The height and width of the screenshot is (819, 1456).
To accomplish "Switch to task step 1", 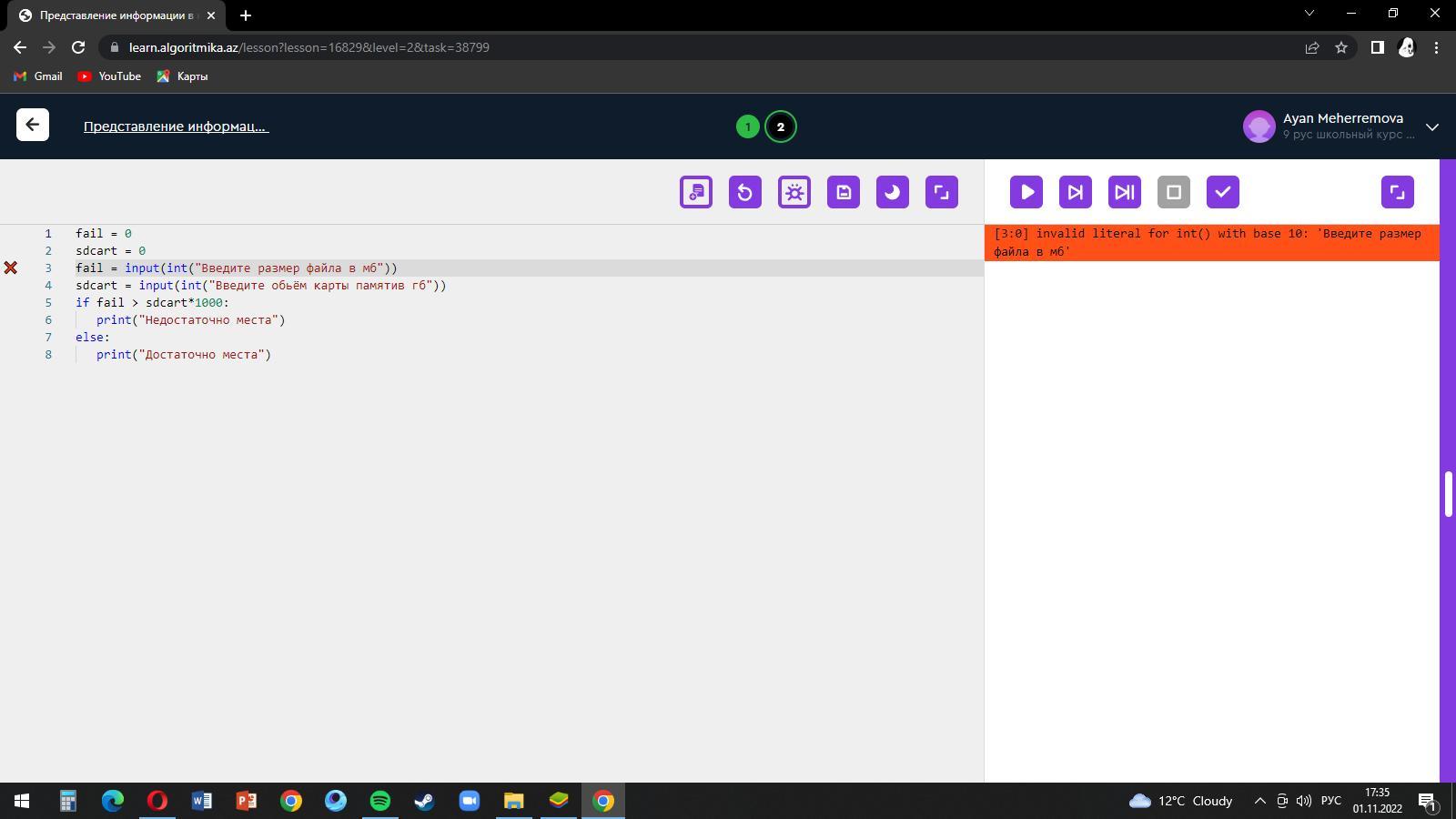I will coord(748,126).
